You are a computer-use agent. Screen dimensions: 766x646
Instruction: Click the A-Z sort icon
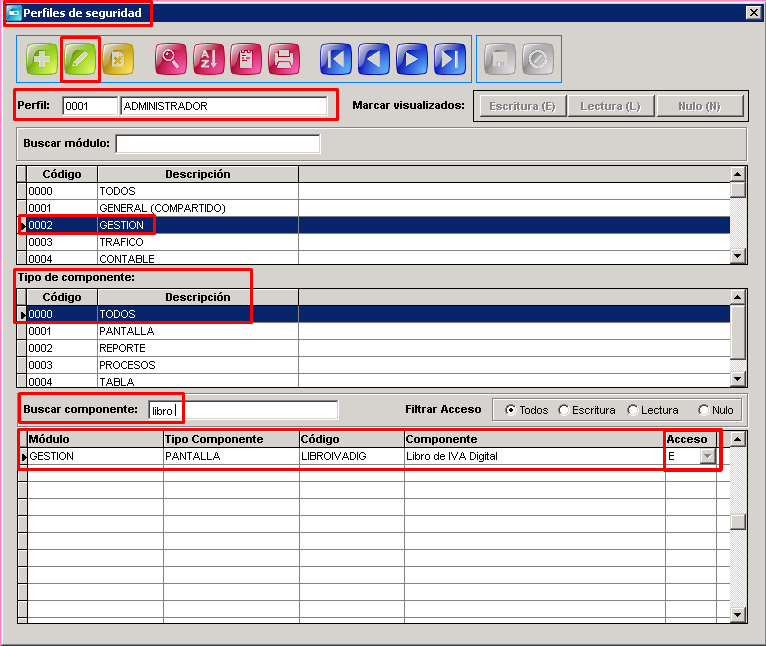pyautogui.click(x=209, y=59)
